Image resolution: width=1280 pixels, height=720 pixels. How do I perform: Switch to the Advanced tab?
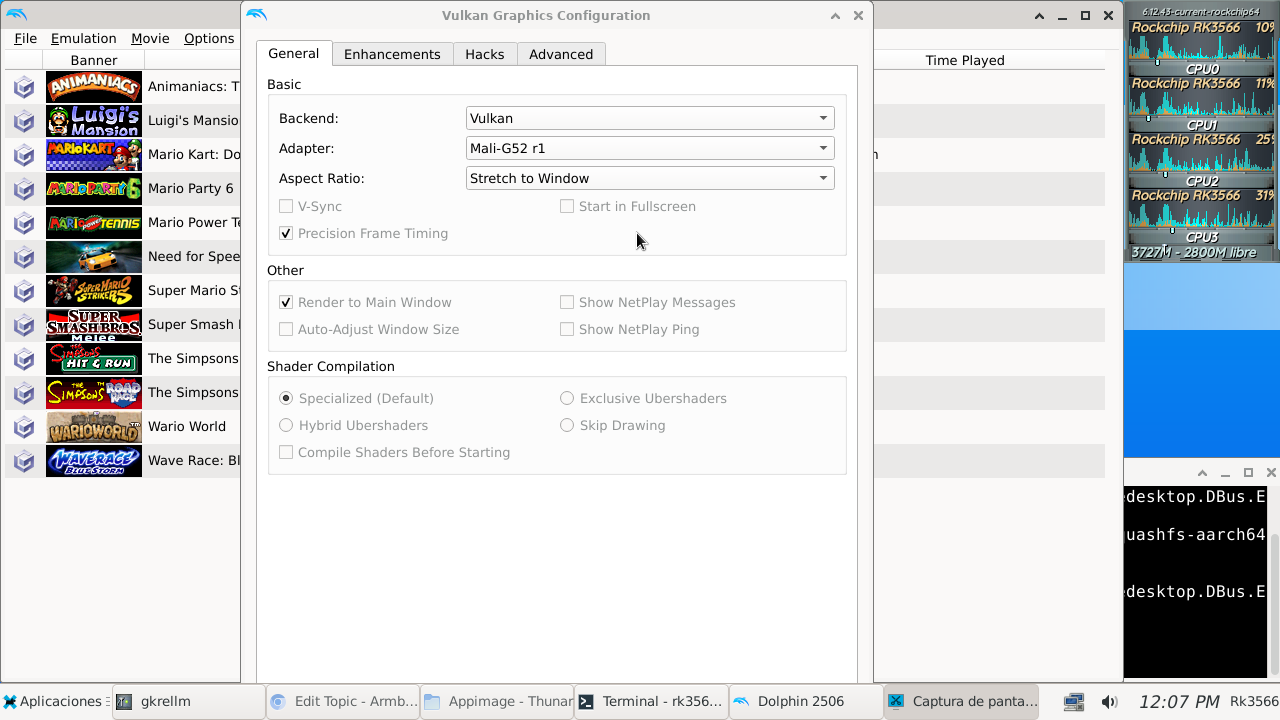click(561, 54)
